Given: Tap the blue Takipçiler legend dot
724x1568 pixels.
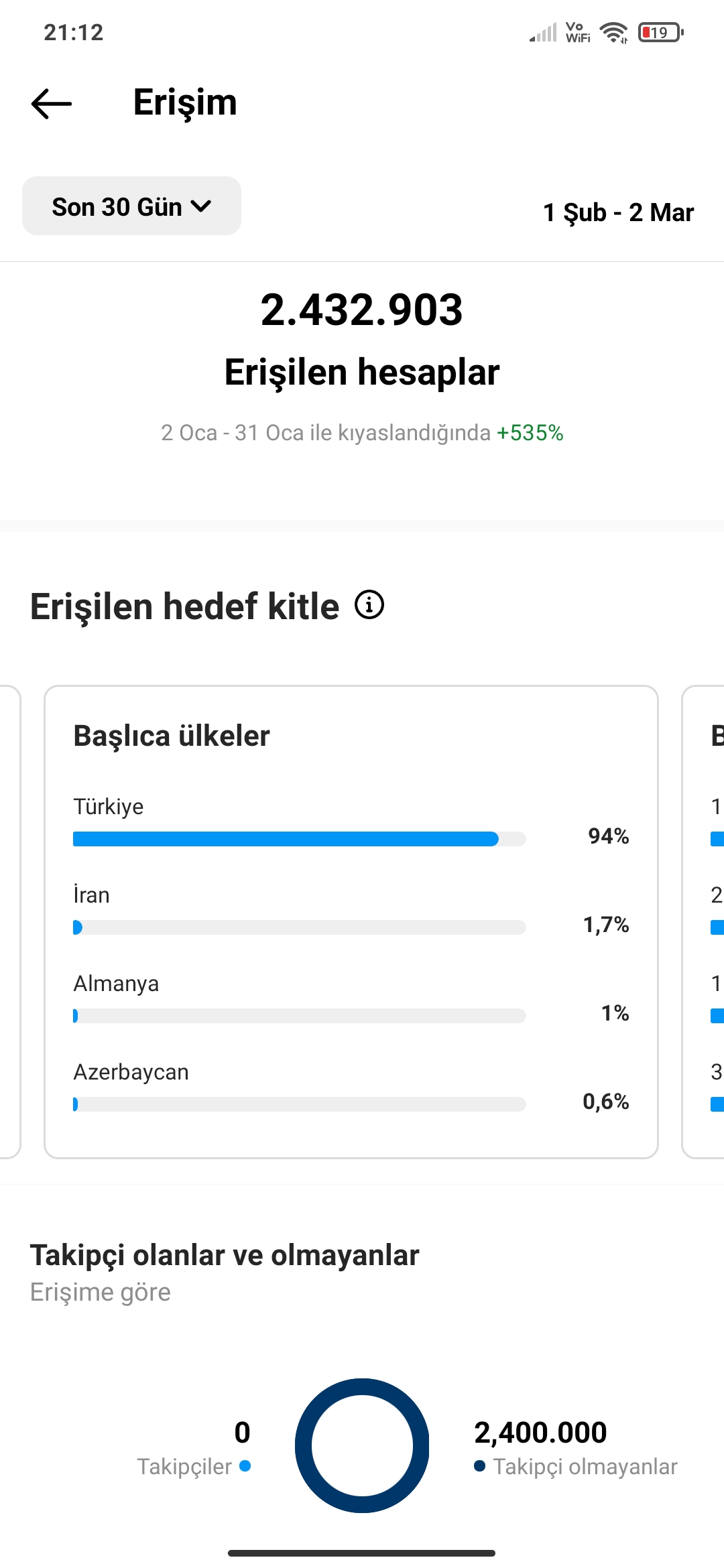Looking at the screenshot, I should 245,1465.
